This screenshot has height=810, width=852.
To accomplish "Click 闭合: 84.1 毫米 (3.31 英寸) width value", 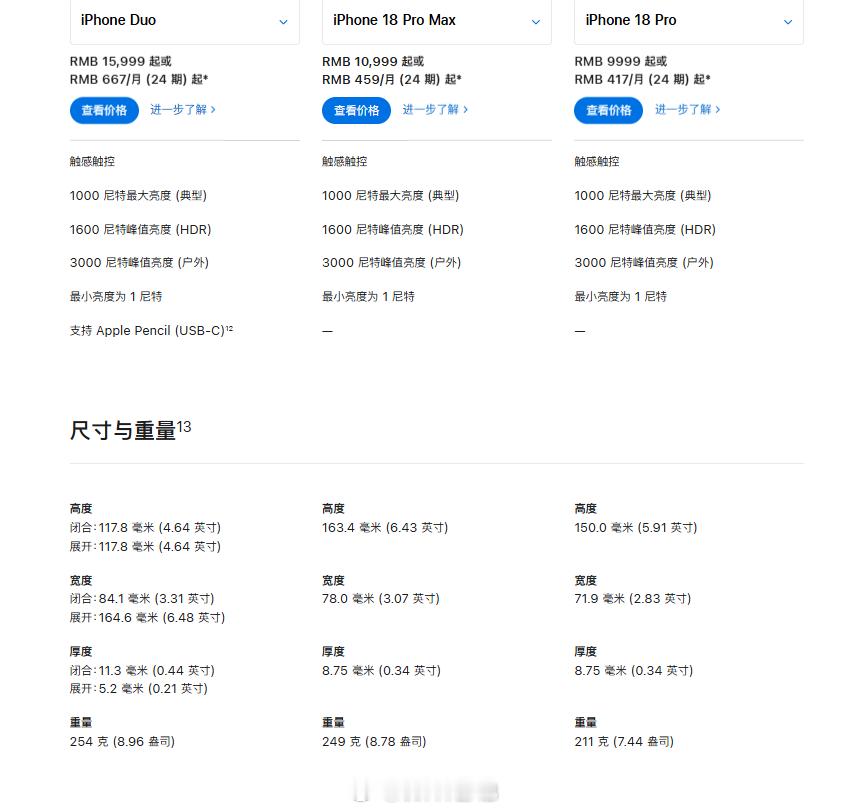I will coord(142,599).
